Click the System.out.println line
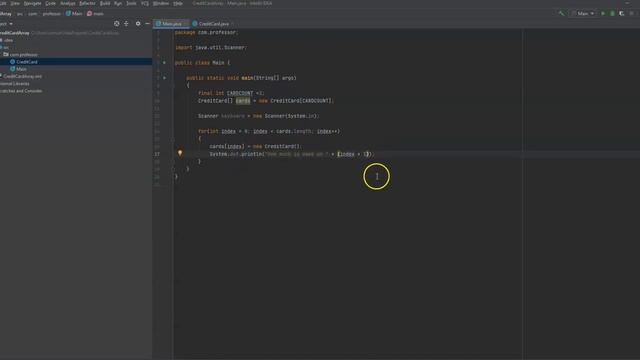The width and height of the screenshot is (640, 360). click(x=291, y=154)
